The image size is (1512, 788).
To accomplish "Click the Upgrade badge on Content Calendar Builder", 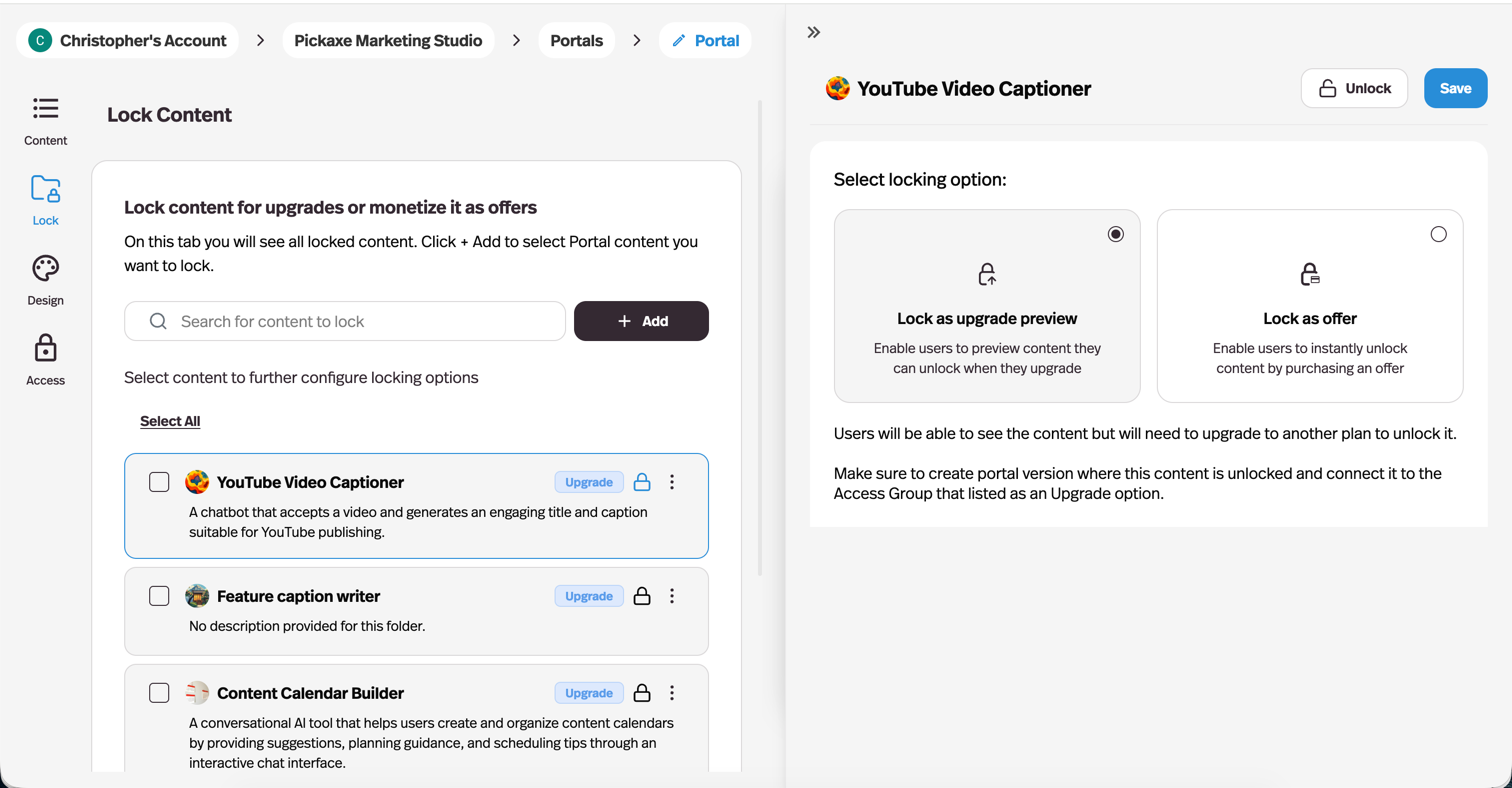I will [590, 692].
